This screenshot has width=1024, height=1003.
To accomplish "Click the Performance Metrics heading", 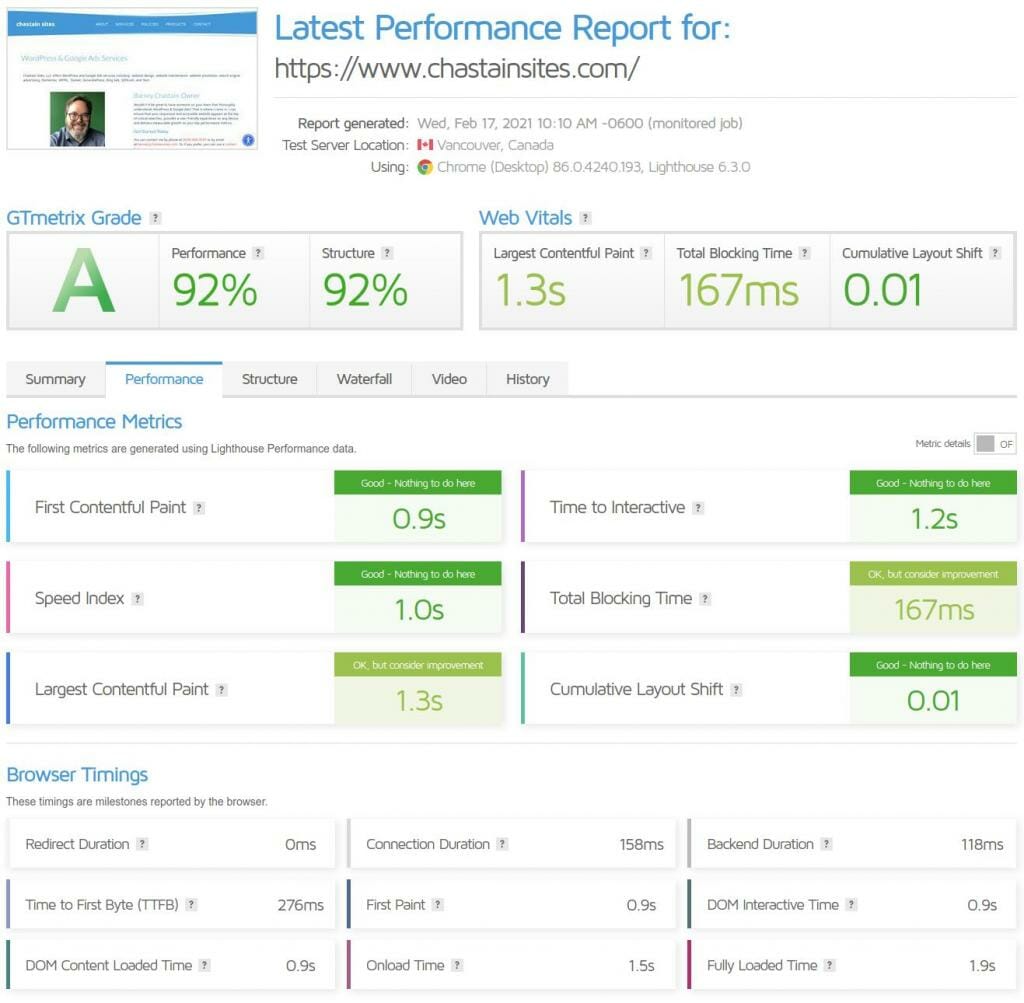I will 94,422.
